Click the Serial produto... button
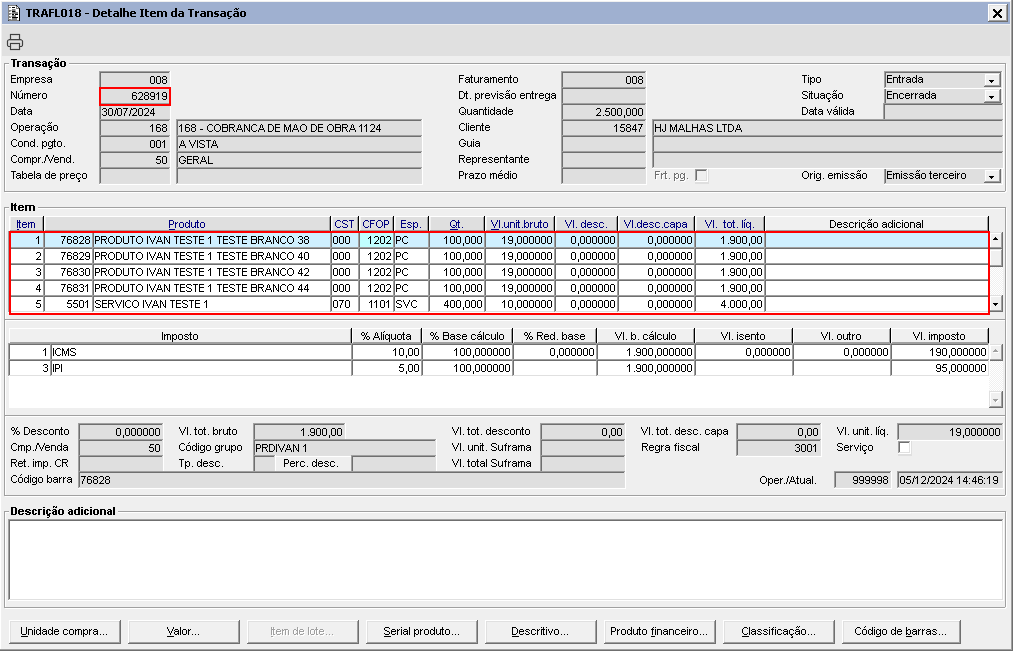1013x651 pixels. pos(421,631)
